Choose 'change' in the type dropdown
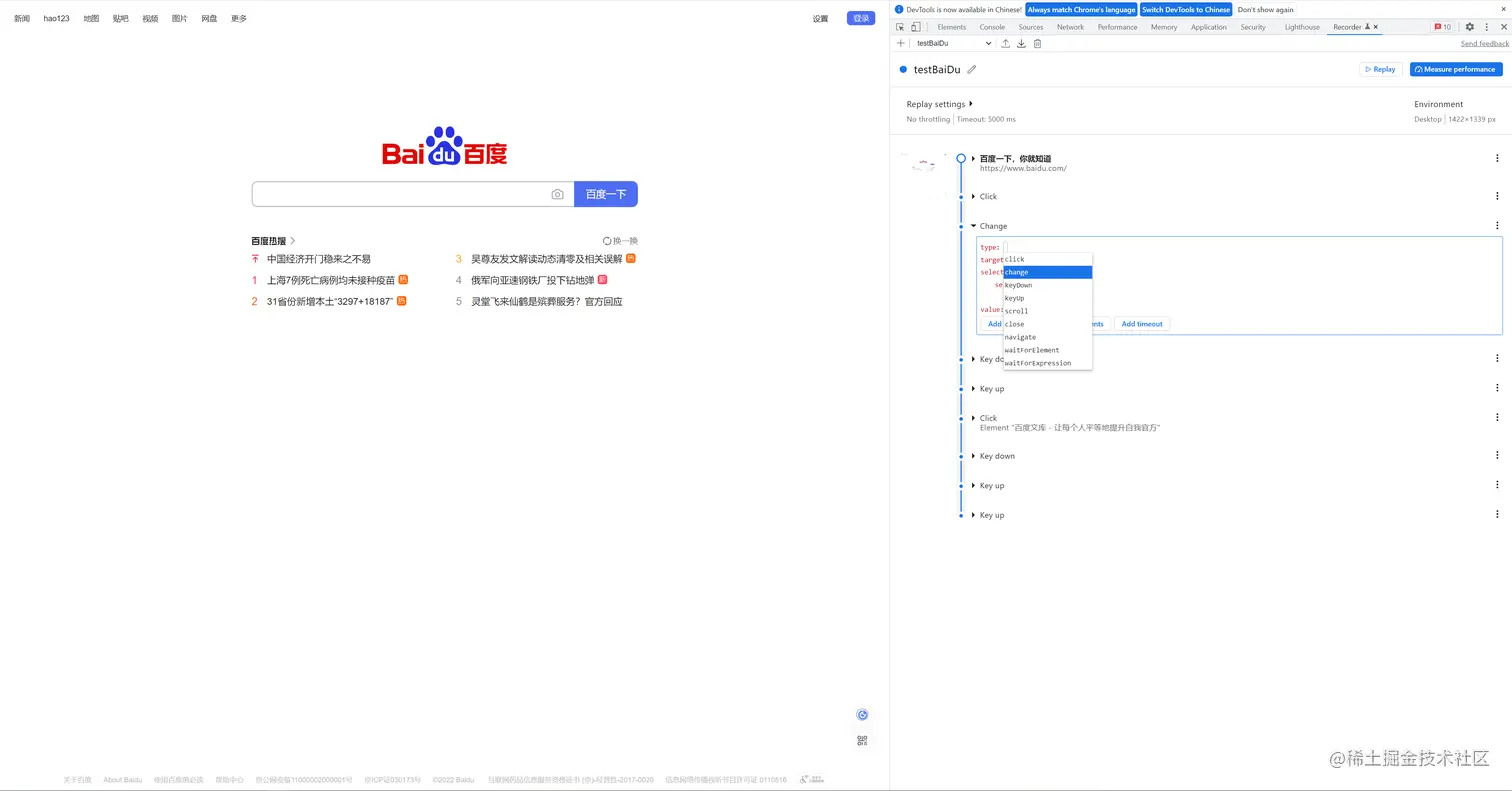This screenshot has height=791, width=1512. point(1047,272)
